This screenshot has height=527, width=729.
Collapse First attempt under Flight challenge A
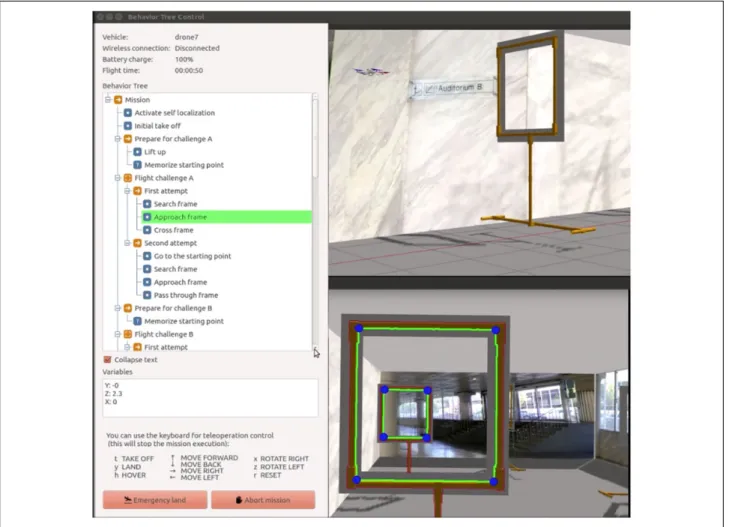(x=127, y=191)
